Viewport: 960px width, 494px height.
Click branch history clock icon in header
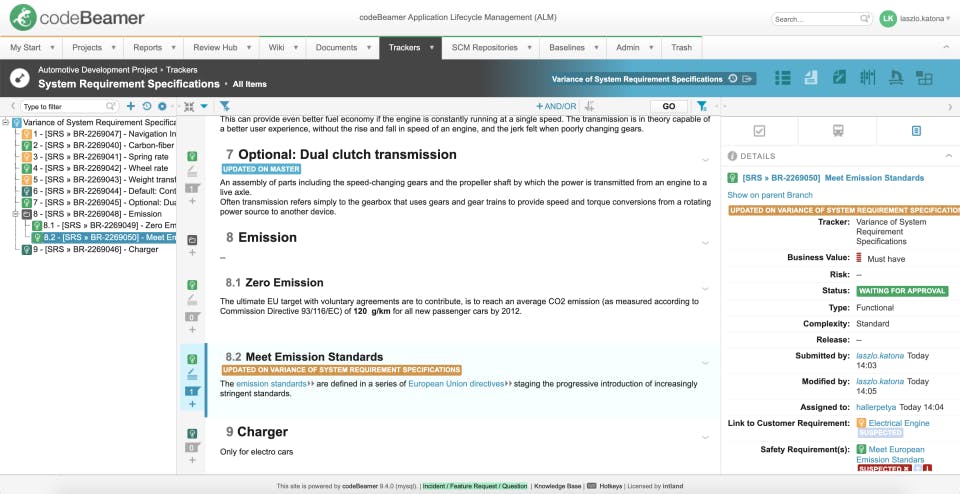pyautogui.click(x=733, y=79)
